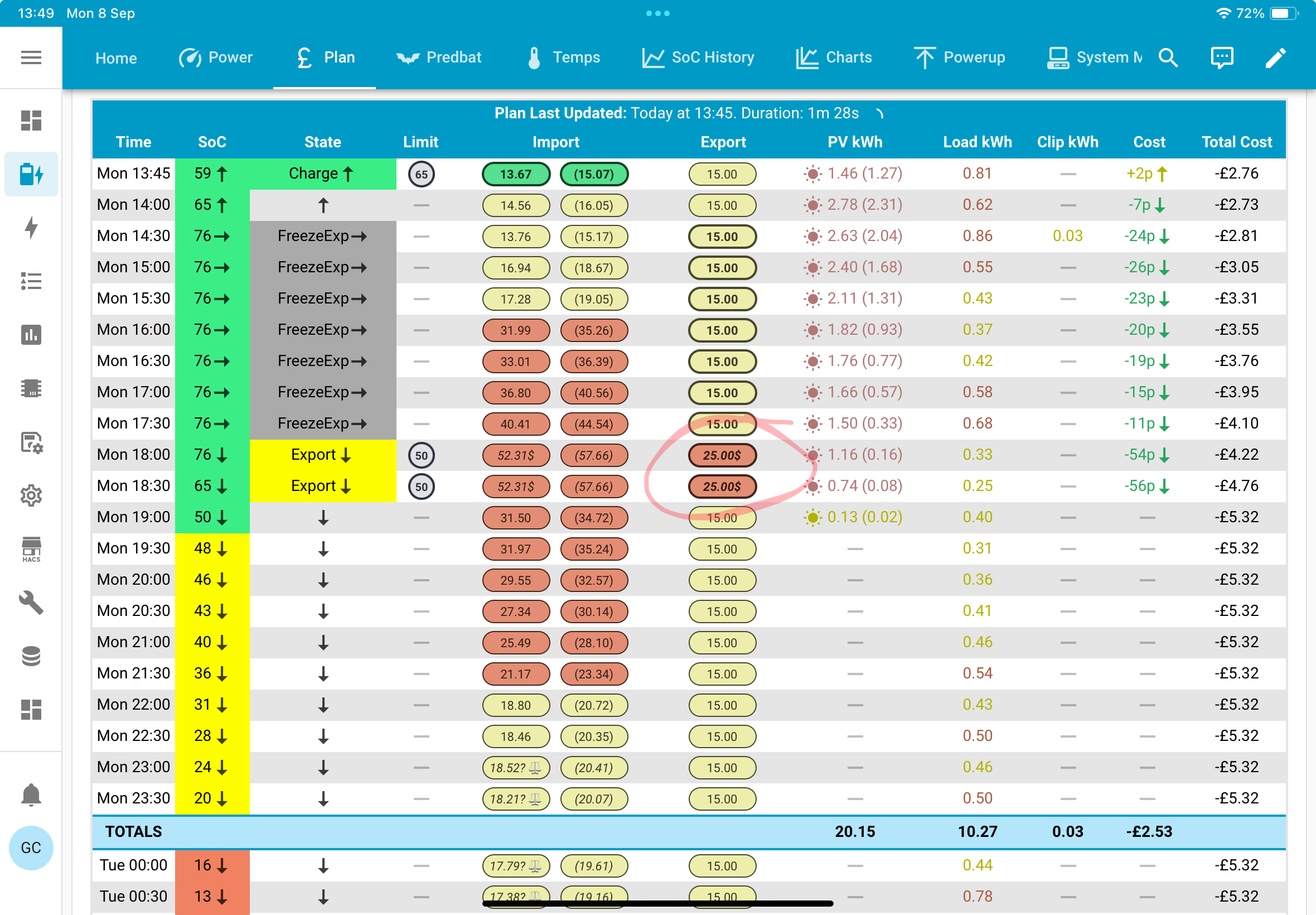This screenshot has width=1316, height=915.
Task: Open the hamburger sidebar menu
Action: point(31,57)
